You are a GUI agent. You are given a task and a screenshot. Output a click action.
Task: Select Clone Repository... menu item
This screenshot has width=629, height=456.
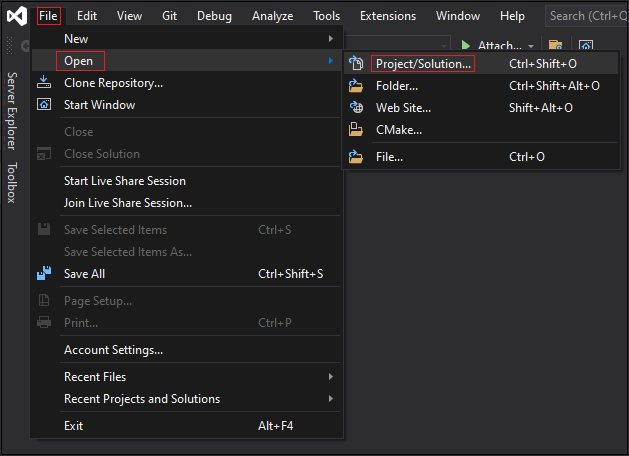click(187, 83)
